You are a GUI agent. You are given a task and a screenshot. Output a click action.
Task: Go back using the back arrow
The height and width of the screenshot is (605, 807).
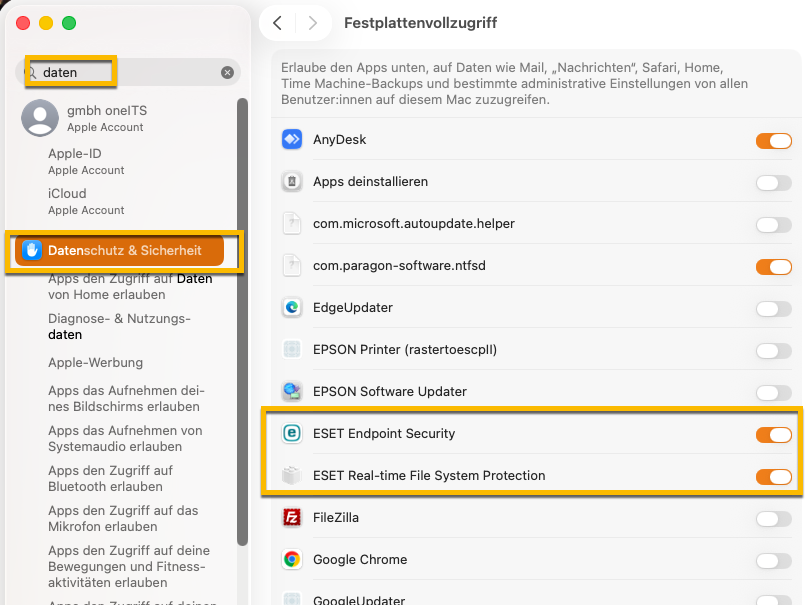(278, 23)
